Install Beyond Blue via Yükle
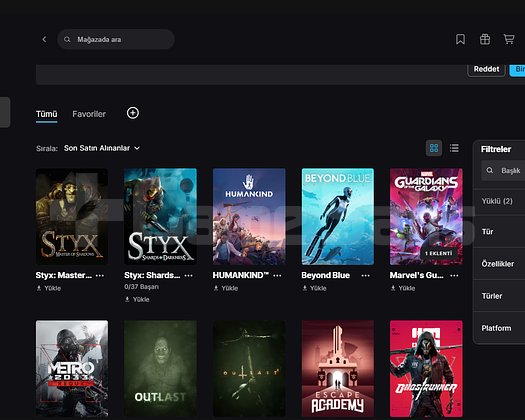Screen dimensions: 525x420 pyautogui.click(x=314, y=288)
